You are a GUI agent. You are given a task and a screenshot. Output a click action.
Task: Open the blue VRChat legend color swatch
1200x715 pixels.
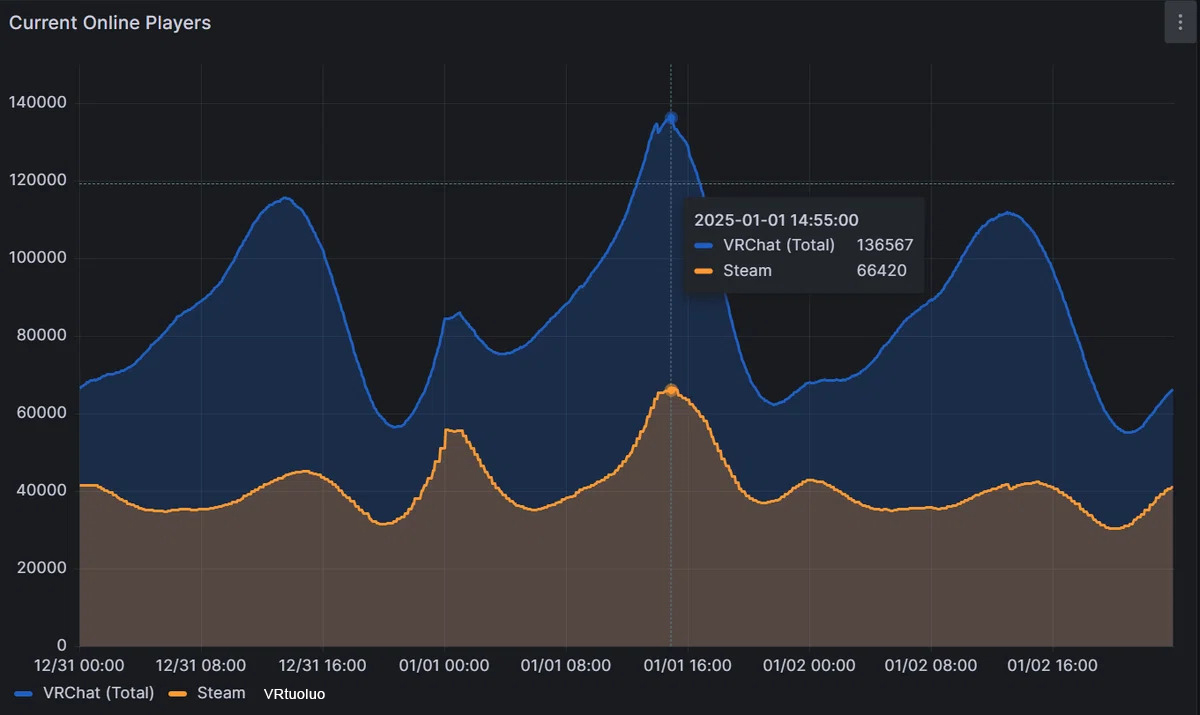click(x=24, y=693)
